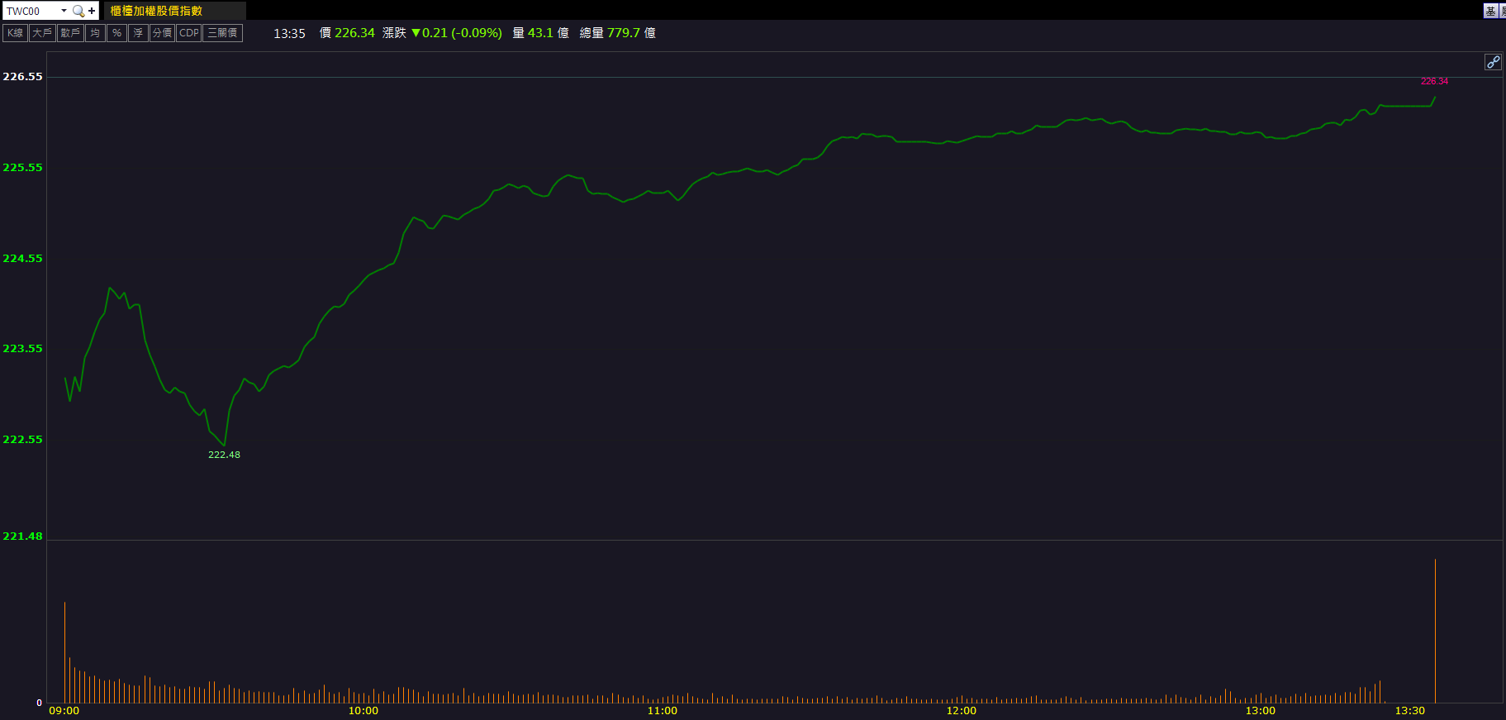The height and width of the screenshot is (720, 1506).
Task: Click the 13:00 time axis label
Action: coord(1260,711)
